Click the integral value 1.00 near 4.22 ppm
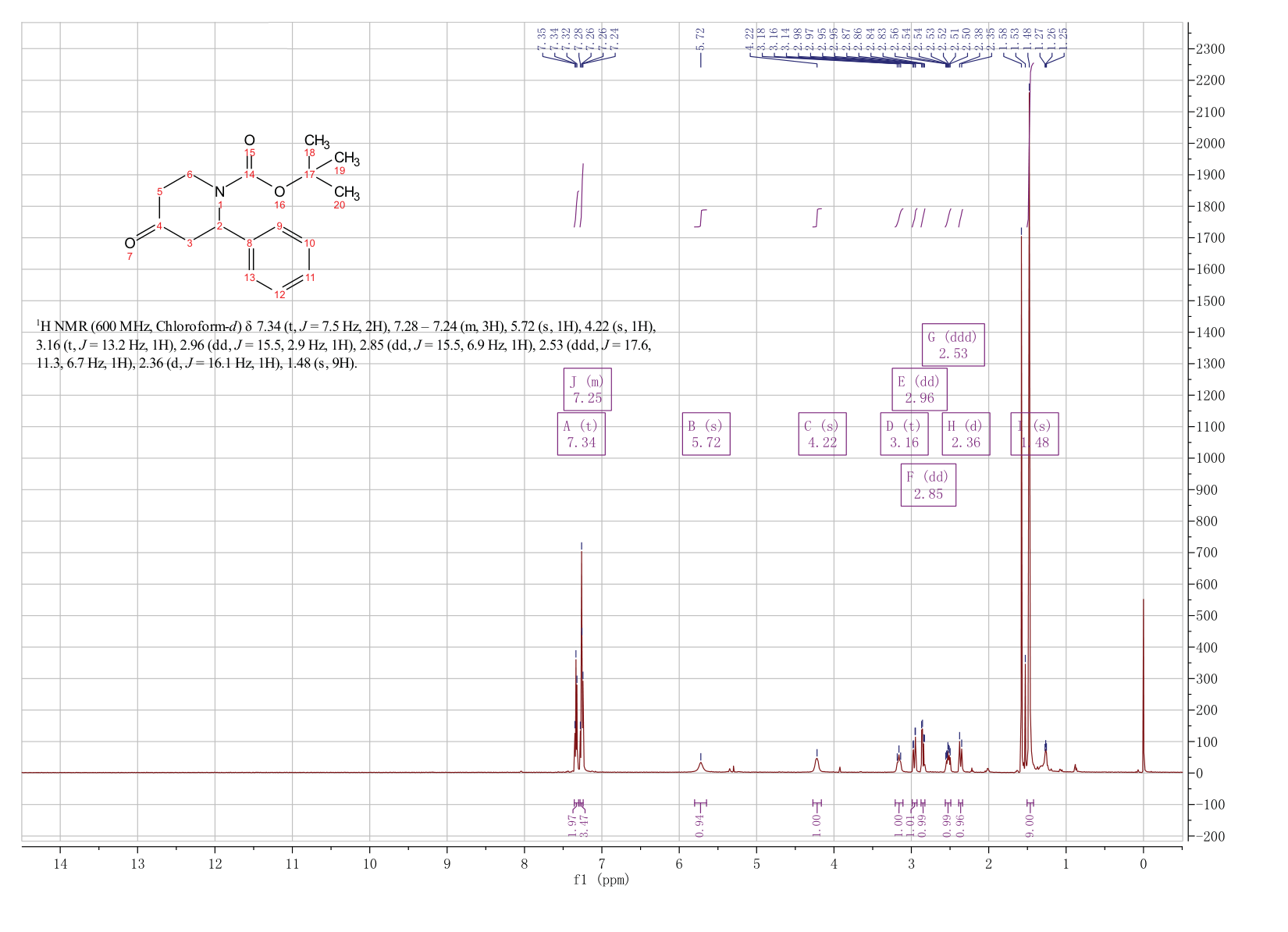The image size is (1288, 932). coord(817,825)
